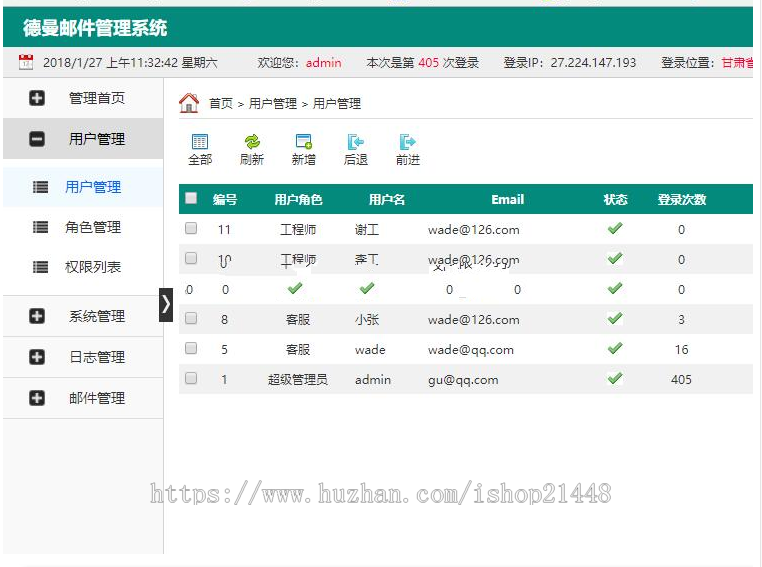This screenshot has width=762, height=567.
Task: Click the calendar icon beside the date
Action: pyautogui.click(x=26, y=62)
